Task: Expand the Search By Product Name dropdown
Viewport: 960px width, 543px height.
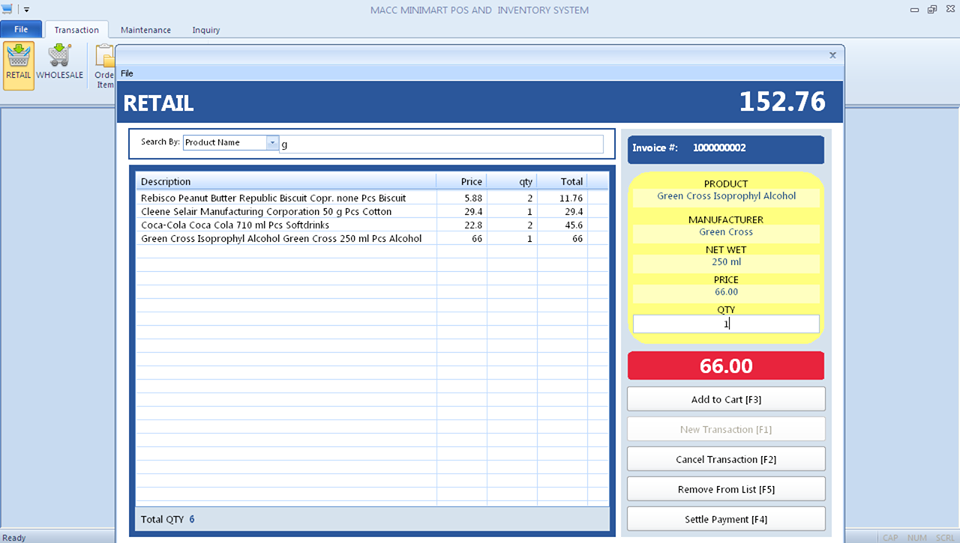Action: click(272, 142)
